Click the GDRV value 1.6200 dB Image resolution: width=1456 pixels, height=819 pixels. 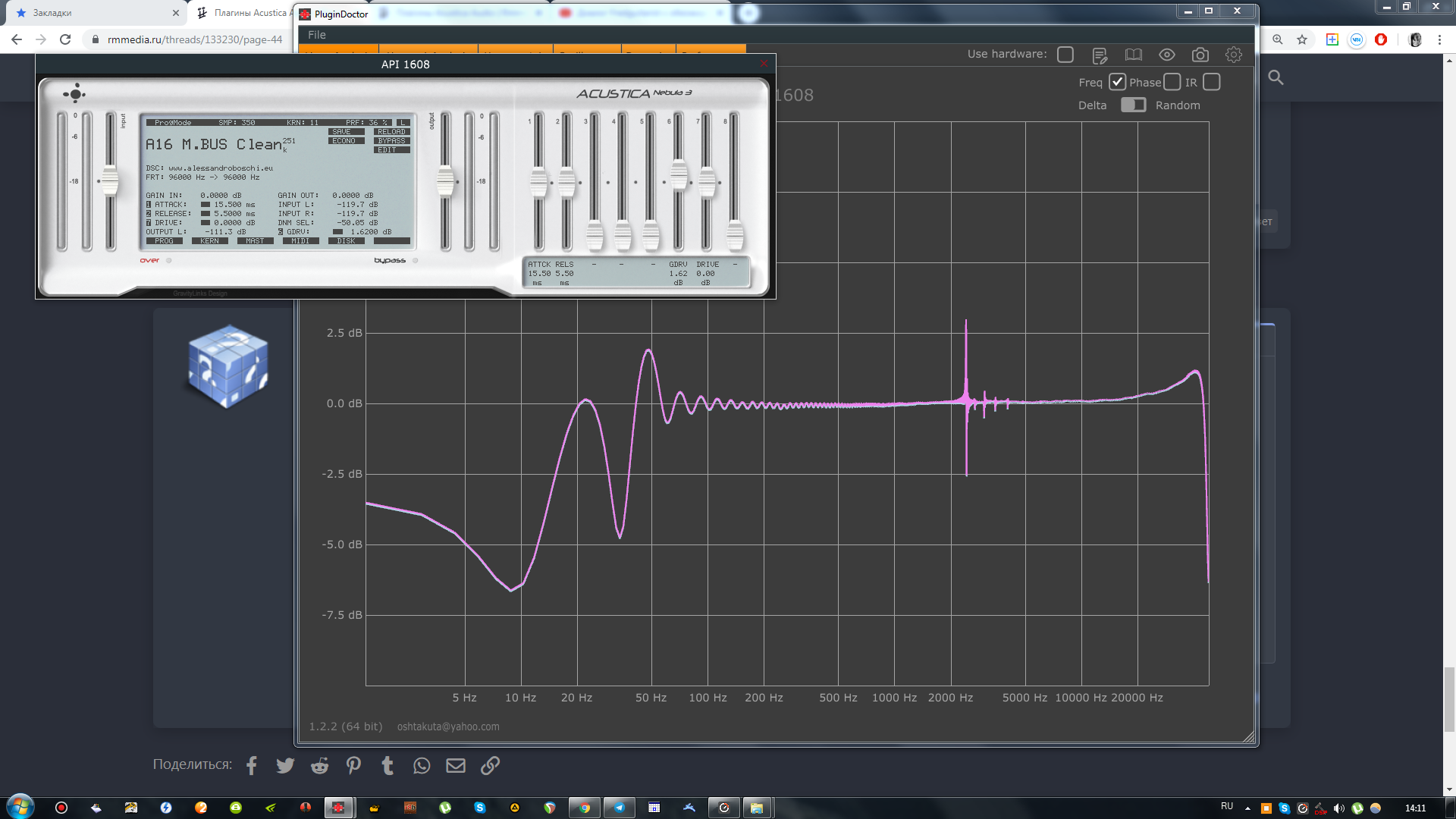[x=371, y=232]
